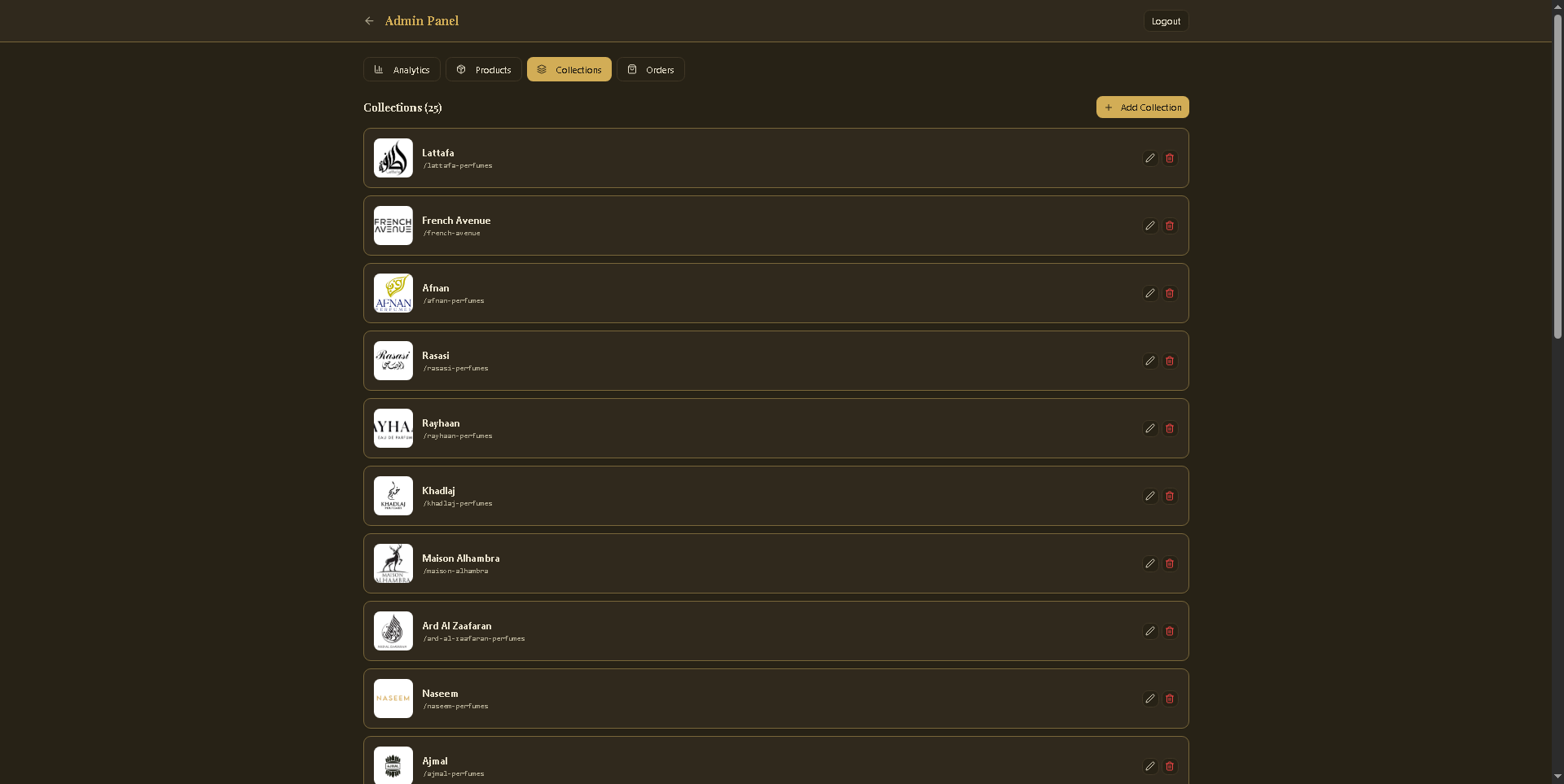Click the /naseem-perfumes slug text

pos(455,707)
